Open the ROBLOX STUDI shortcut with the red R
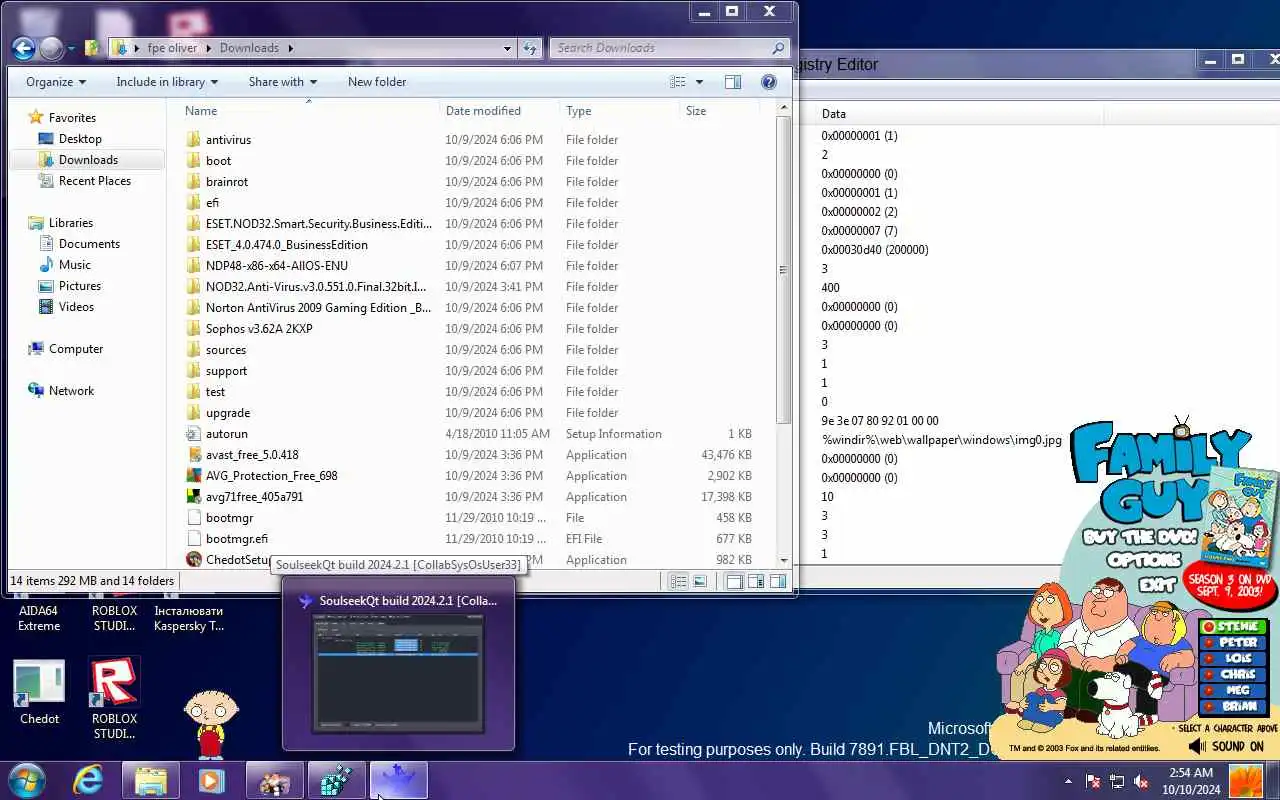This screenshot has height=800, width=1280. pyautogui.click(x=114, y=698)
